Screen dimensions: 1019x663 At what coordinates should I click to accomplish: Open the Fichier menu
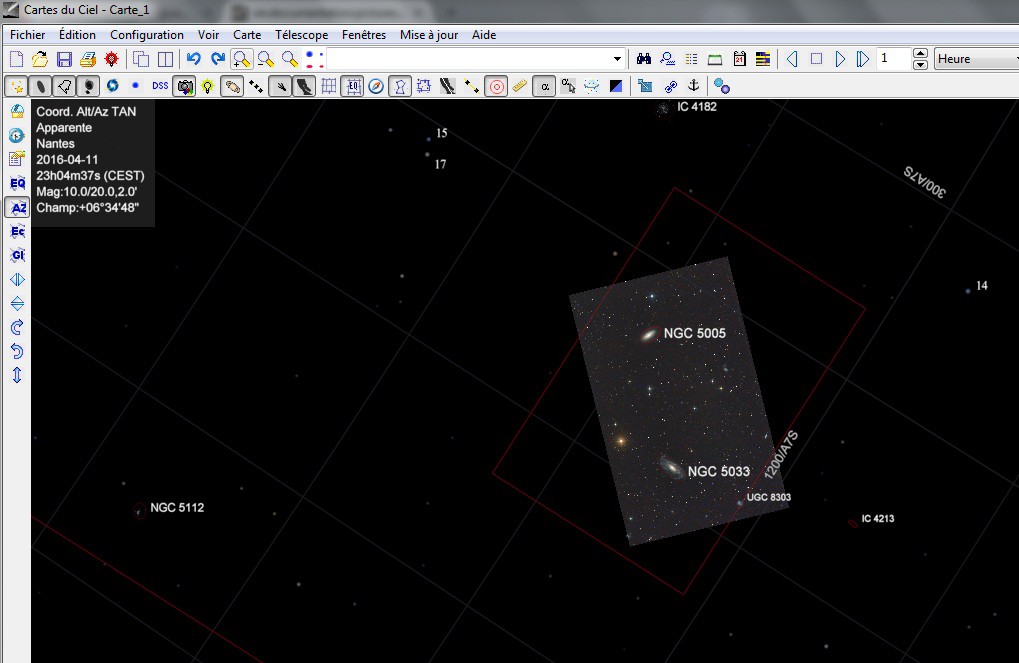[28, 35]
